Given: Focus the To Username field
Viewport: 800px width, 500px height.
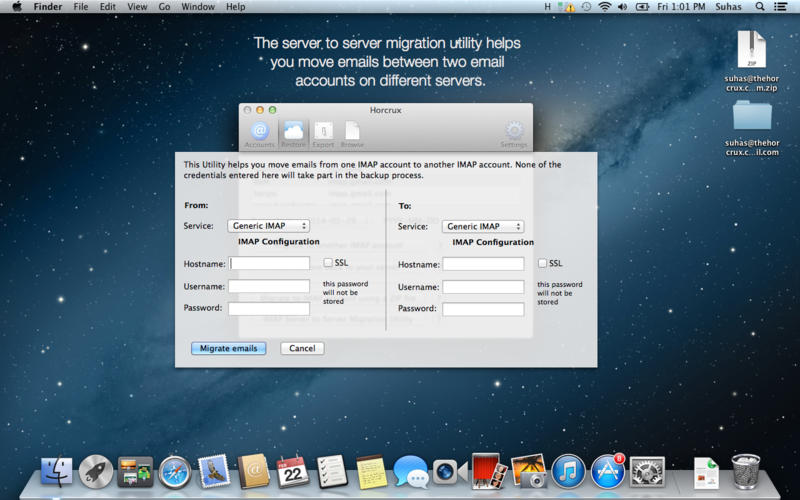Looking at the screenshot, I should coord(483,287).
